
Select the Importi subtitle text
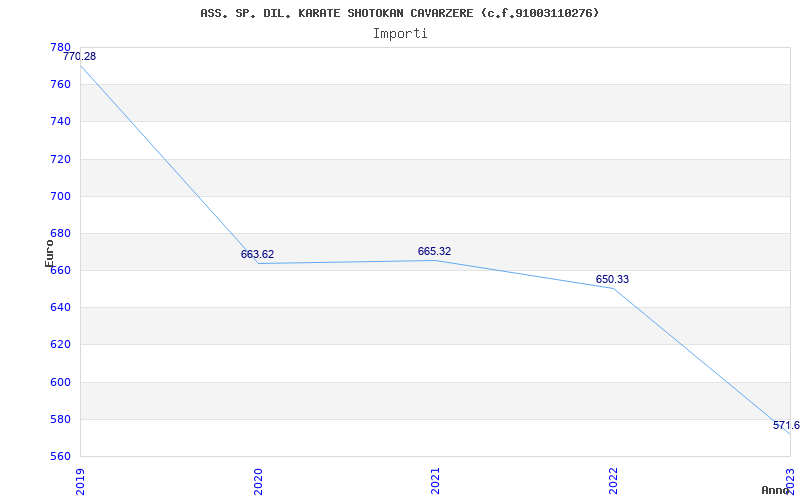[x=400, y=34]
